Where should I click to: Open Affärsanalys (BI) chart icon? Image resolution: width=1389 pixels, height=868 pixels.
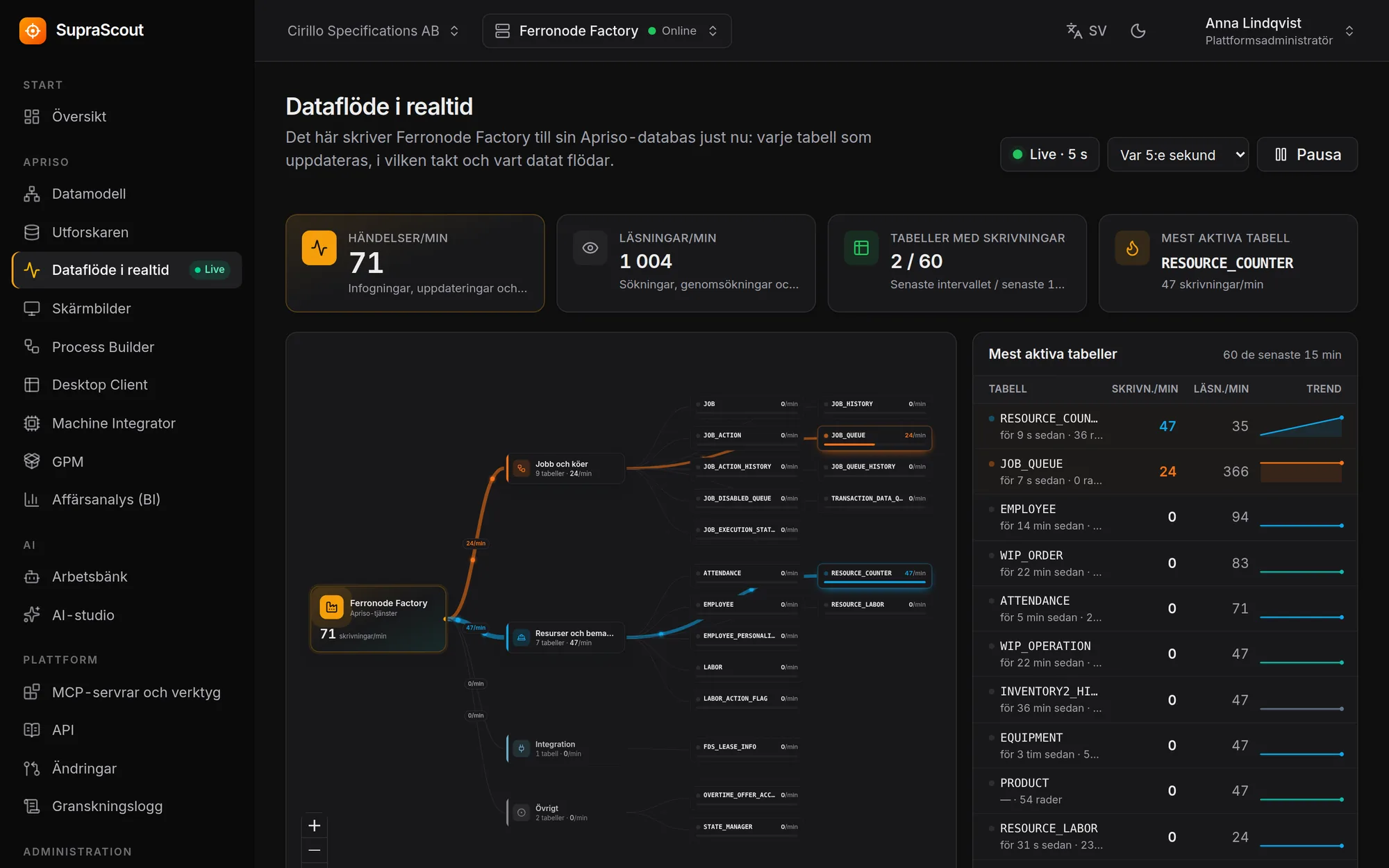[x=32, y=499]
